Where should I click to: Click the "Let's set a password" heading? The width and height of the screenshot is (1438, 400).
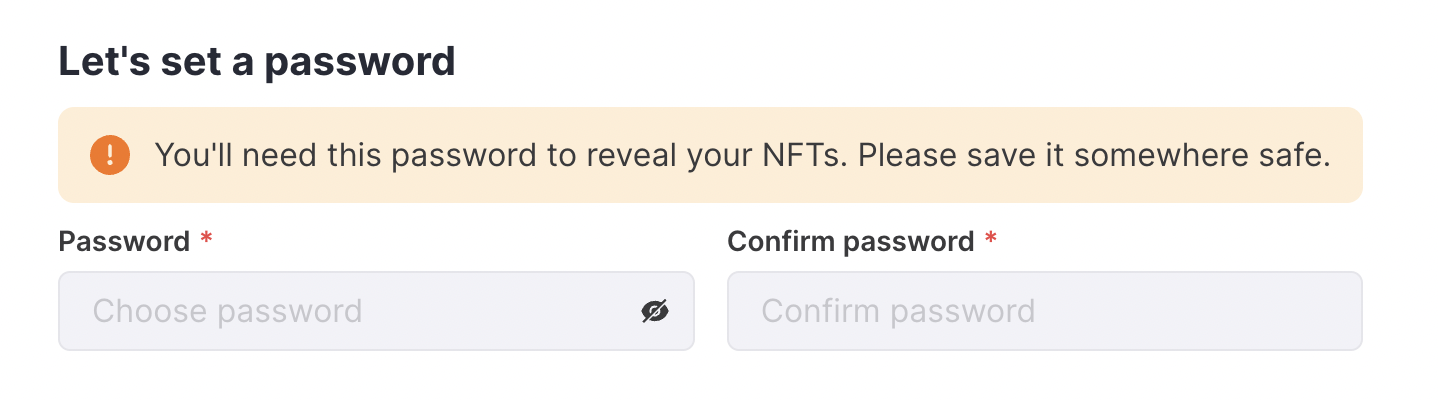click(257, 61)
